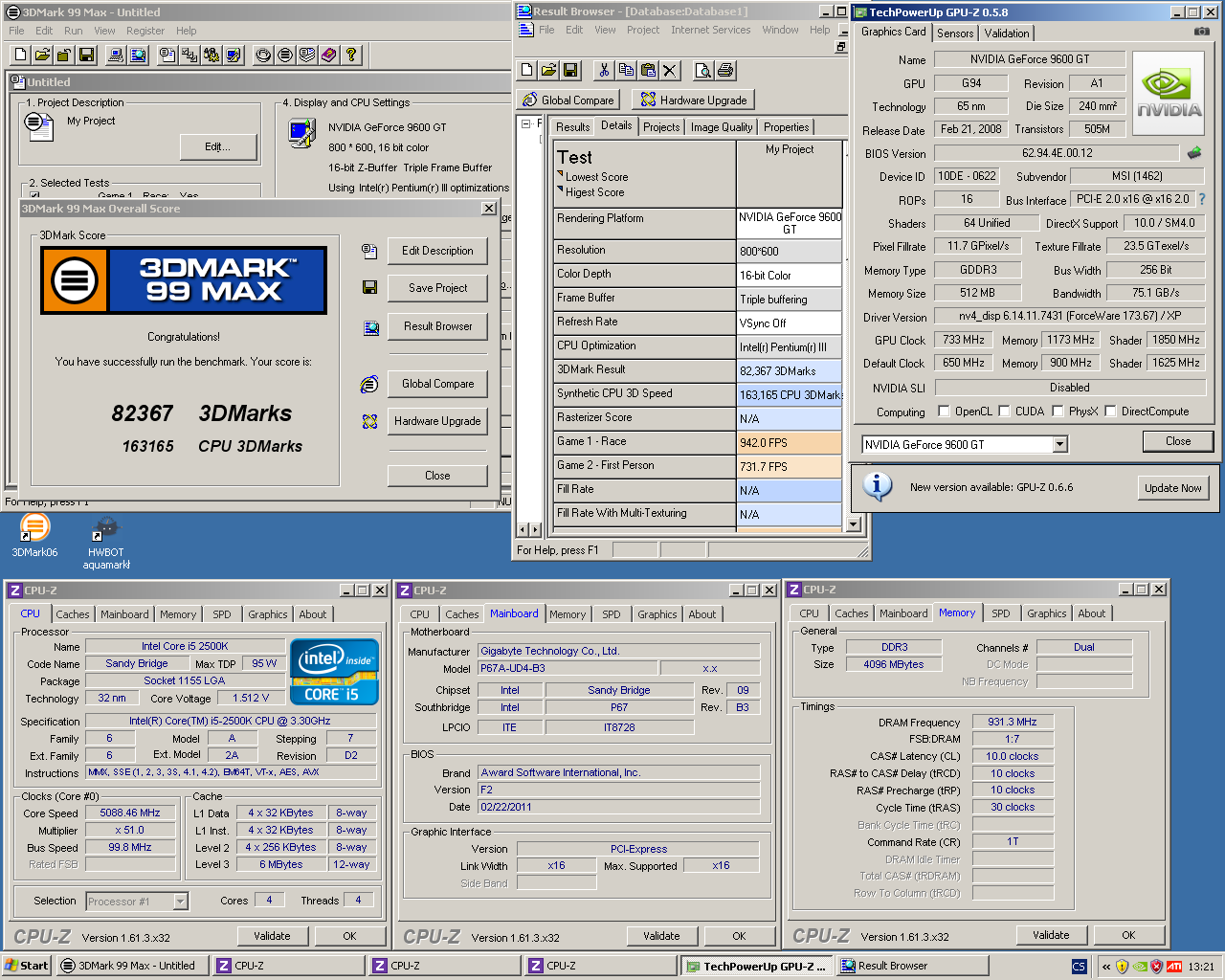The height and width of the screenshot is (980, 1225).
Task: Select 3DMark06 desktop shortcut
Action: coord(34,536)
